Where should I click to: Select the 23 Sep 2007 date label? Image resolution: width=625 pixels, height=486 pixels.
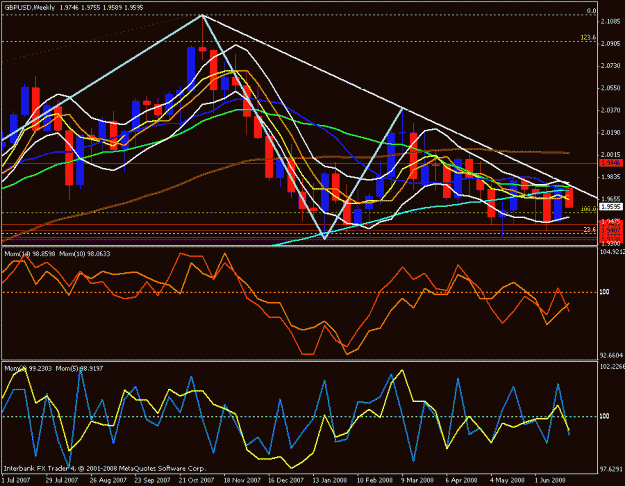pyautogui.click(x=151, y=480)
